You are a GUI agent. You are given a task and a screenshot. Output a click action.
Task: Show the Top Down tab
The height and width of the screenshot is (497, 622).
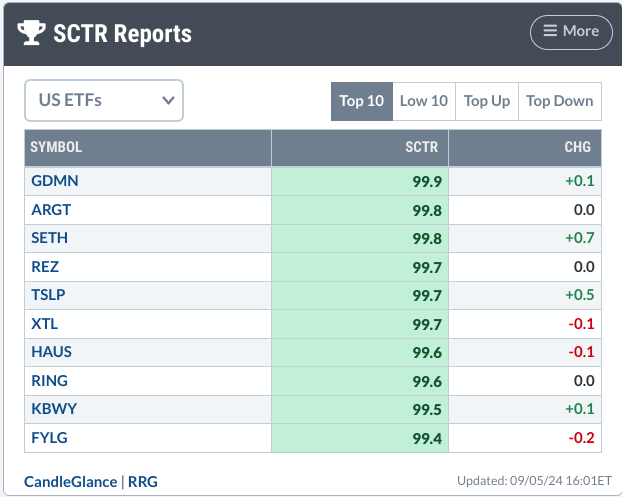[x=559, y=100]
